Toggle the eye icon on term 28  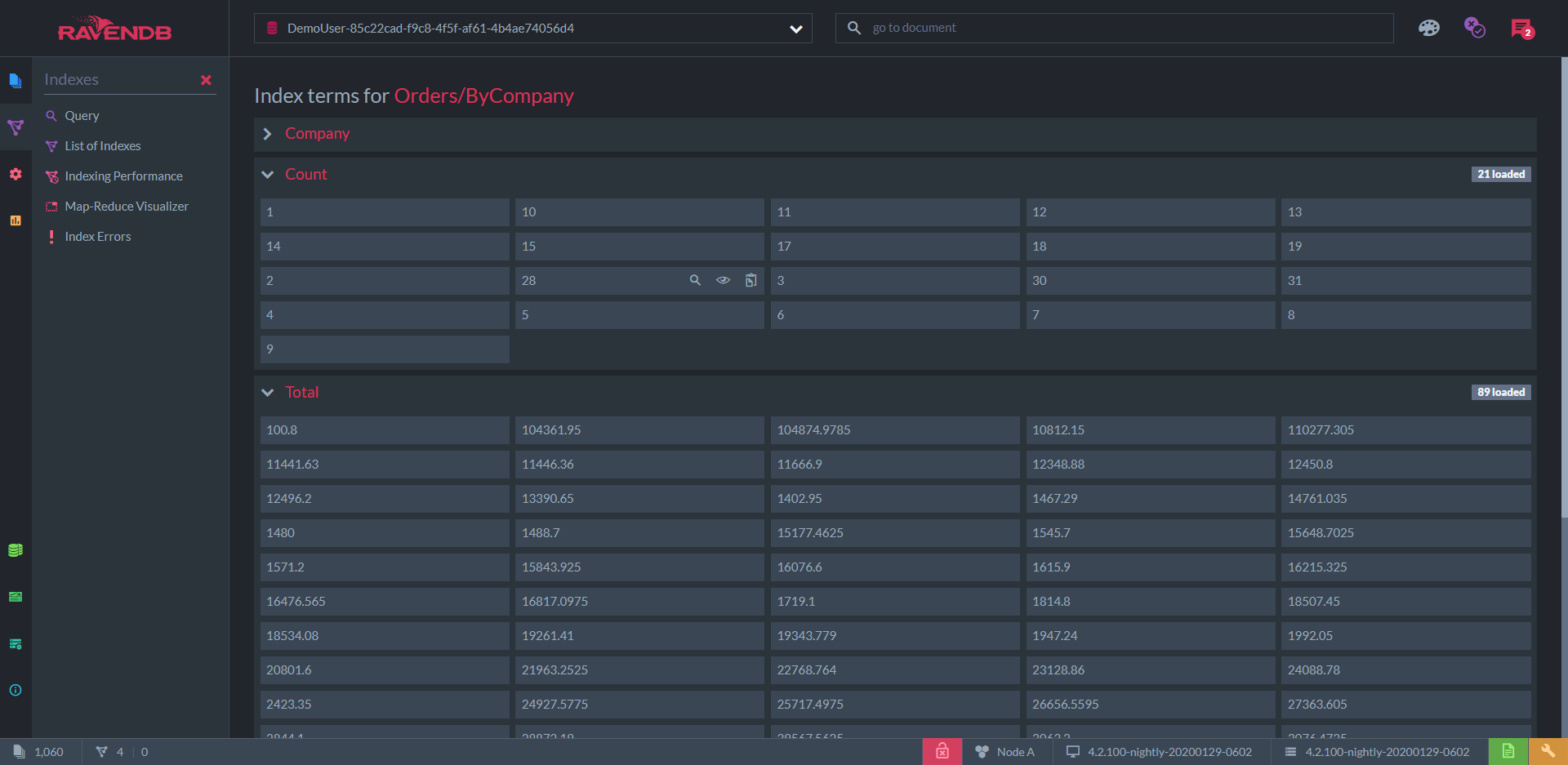coord(723,280)
